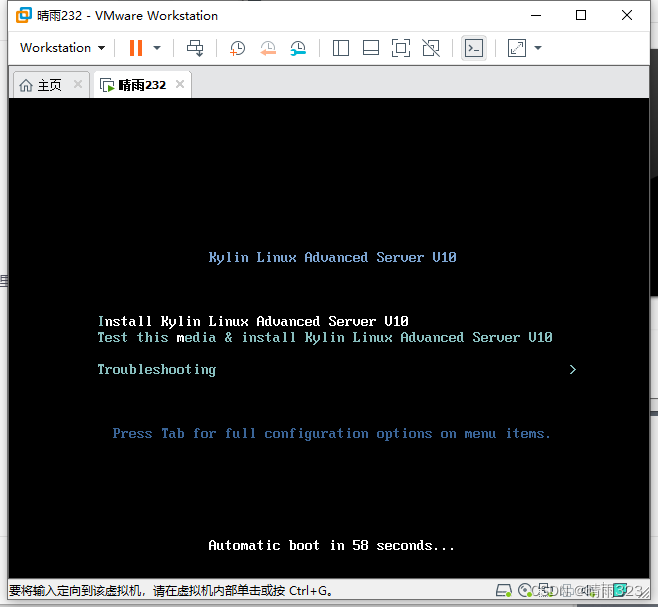The image size is (658, 607).
Task: Take a snapshot of the VM
Action: [238, 48]
